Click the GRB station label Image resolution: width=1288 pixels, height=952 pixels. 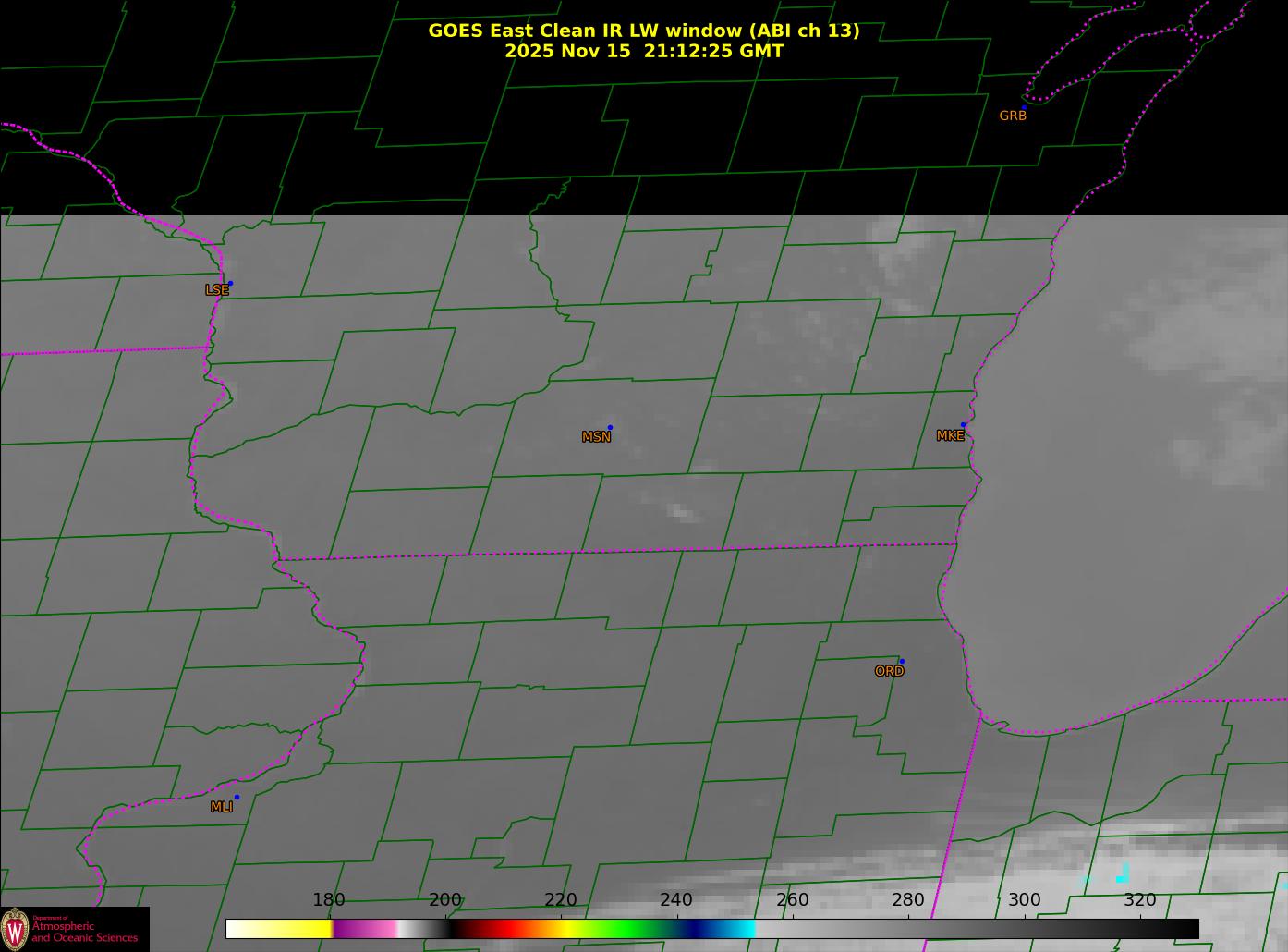coord(1013,116)
